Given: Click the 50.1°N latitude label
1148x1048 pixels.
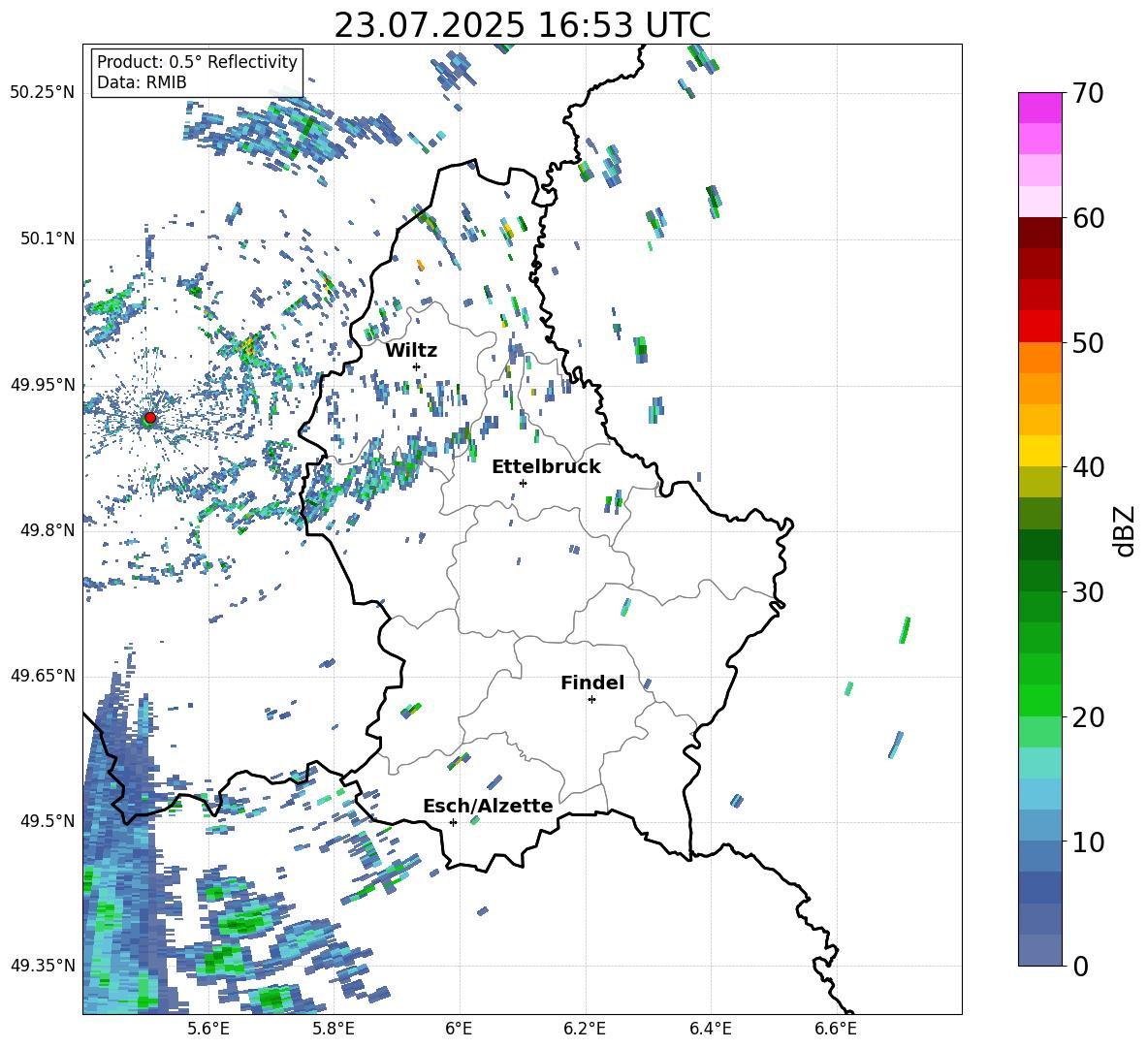Looking at the screenshot, I should [x=47, y=238].
